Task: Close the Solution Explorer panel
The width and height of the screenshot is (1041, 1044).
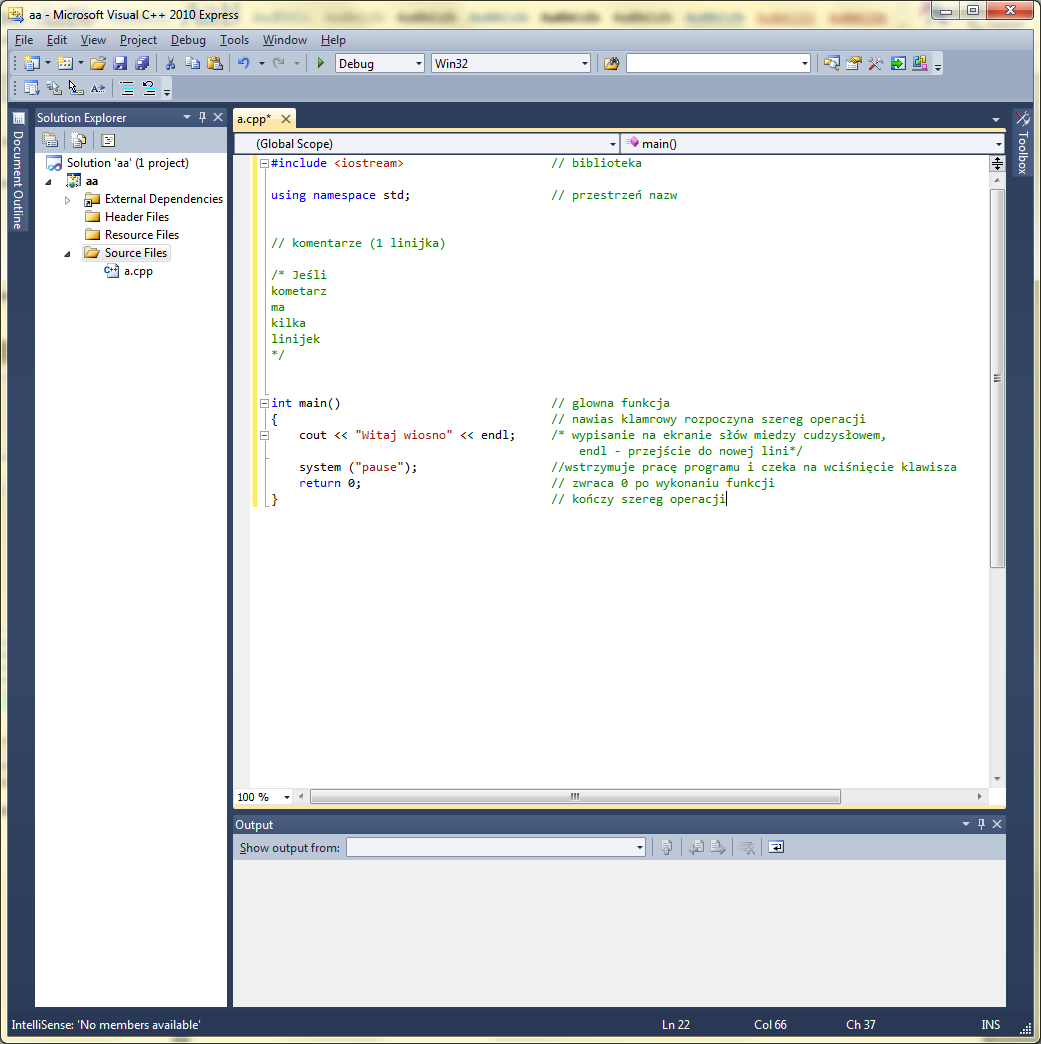Action: tap(218, 117)
